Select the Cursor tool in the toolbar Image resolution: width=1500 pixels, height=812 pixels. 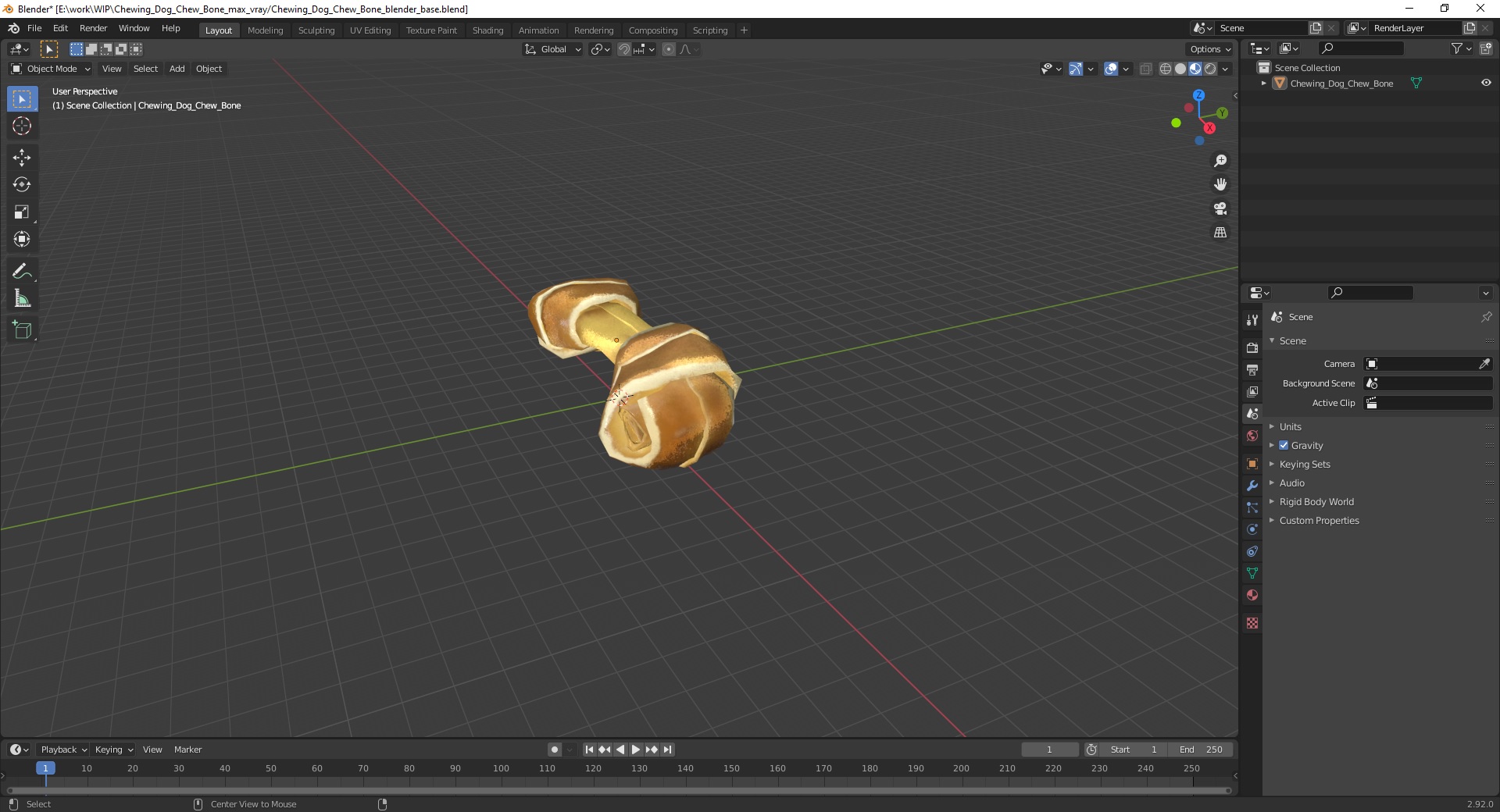click(22, 126)
